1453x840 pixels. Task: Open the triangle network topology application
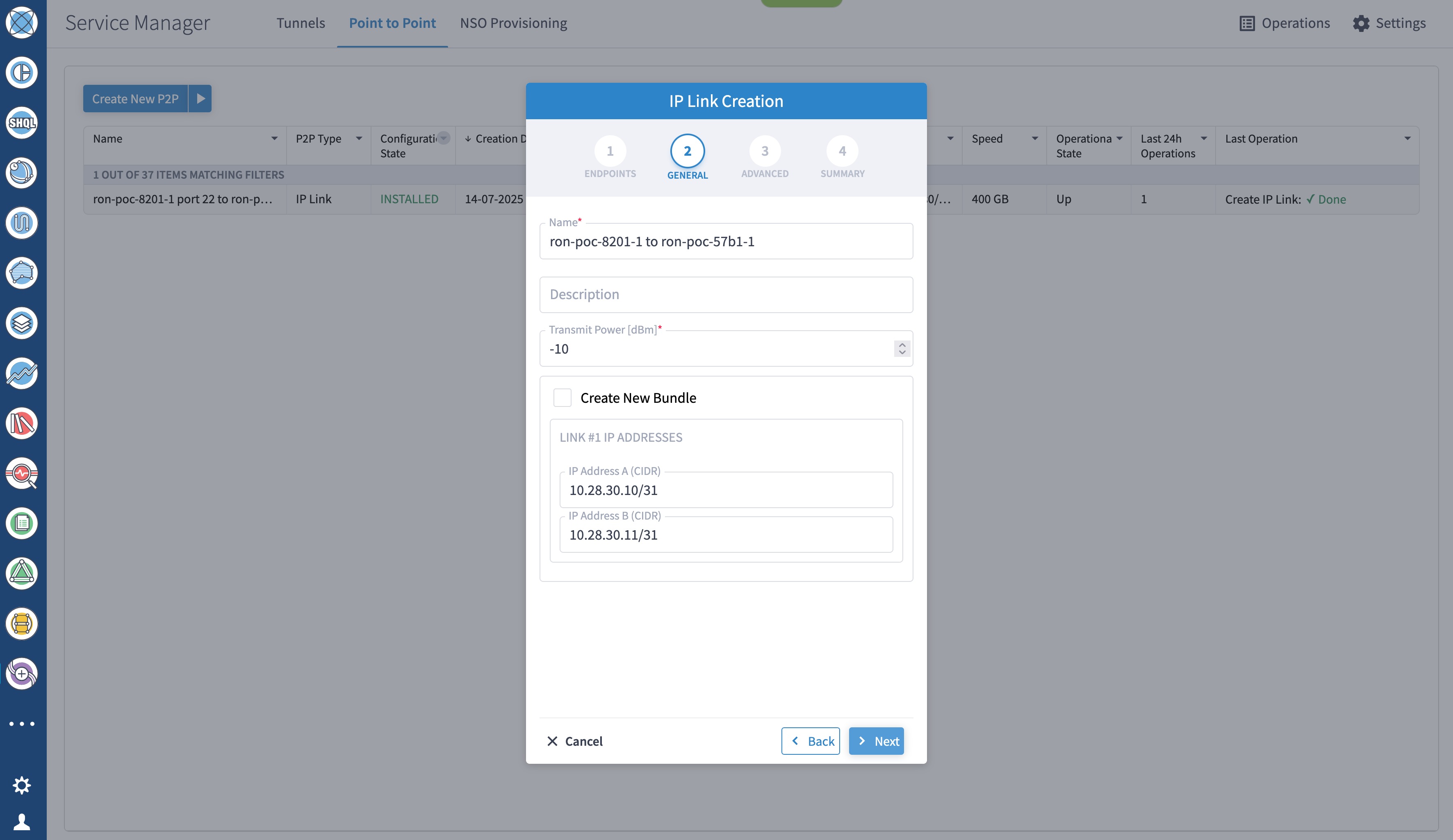(21, 574)
